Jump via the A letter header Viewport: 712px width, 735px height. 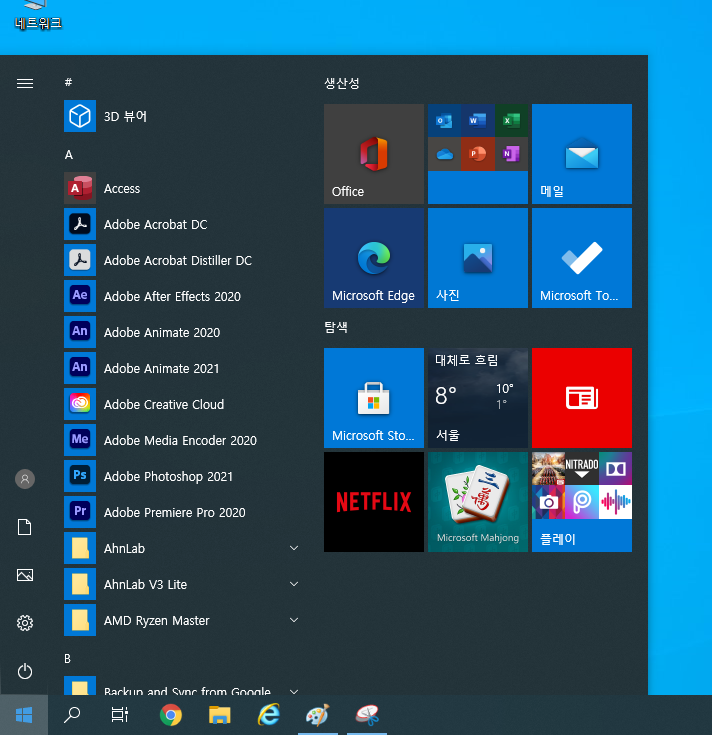[x=68, y=155]
